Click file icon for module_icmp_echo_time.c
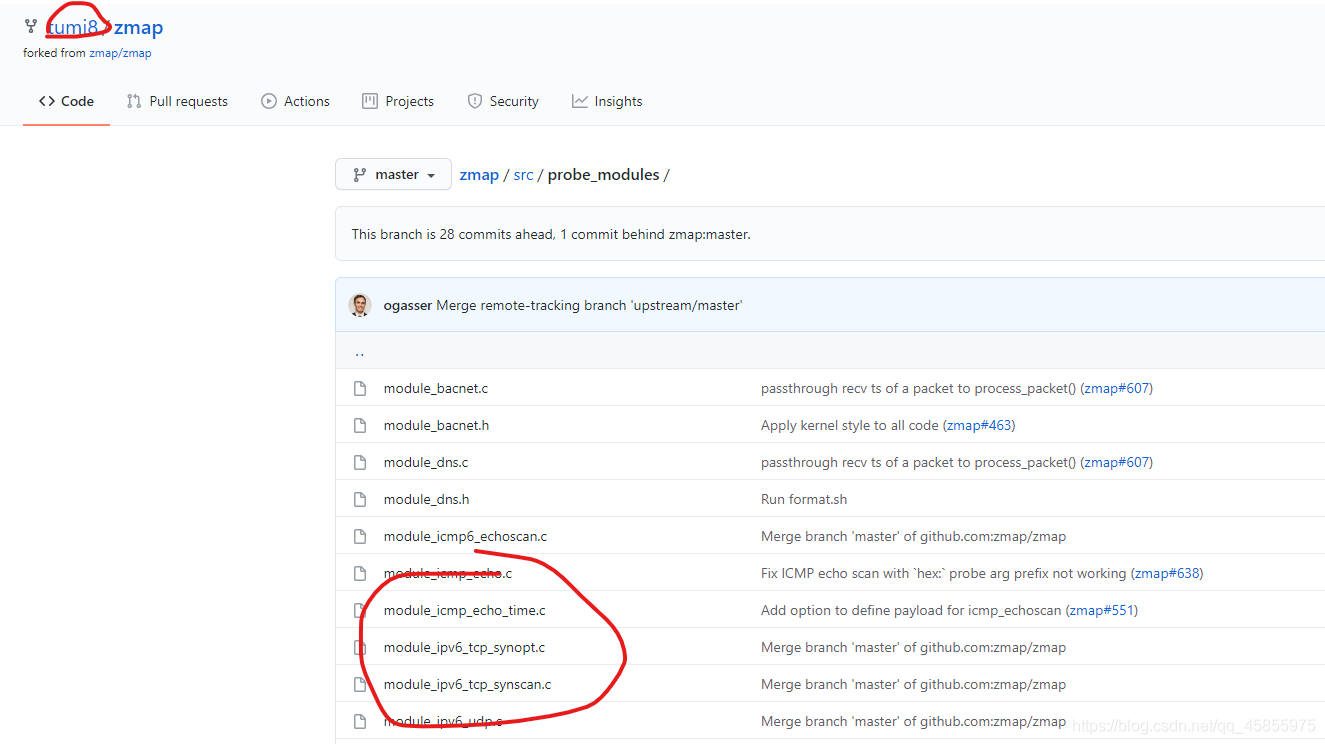 tap(360, 610)
